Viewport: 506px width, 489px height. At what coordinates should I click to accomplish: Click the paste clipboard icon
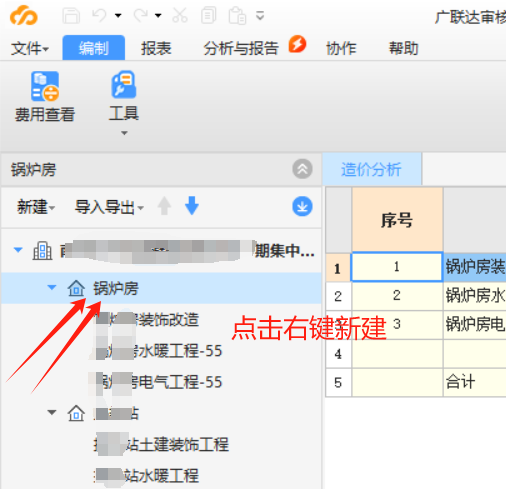click(237, 16)
